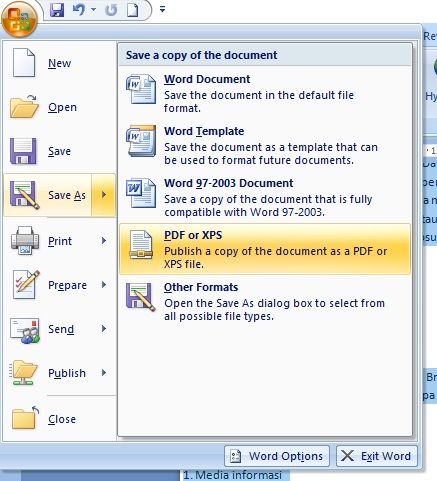Open the Undo history dropdown arrow
Viewport: 437px width, 481px height.
click(93, 10)
